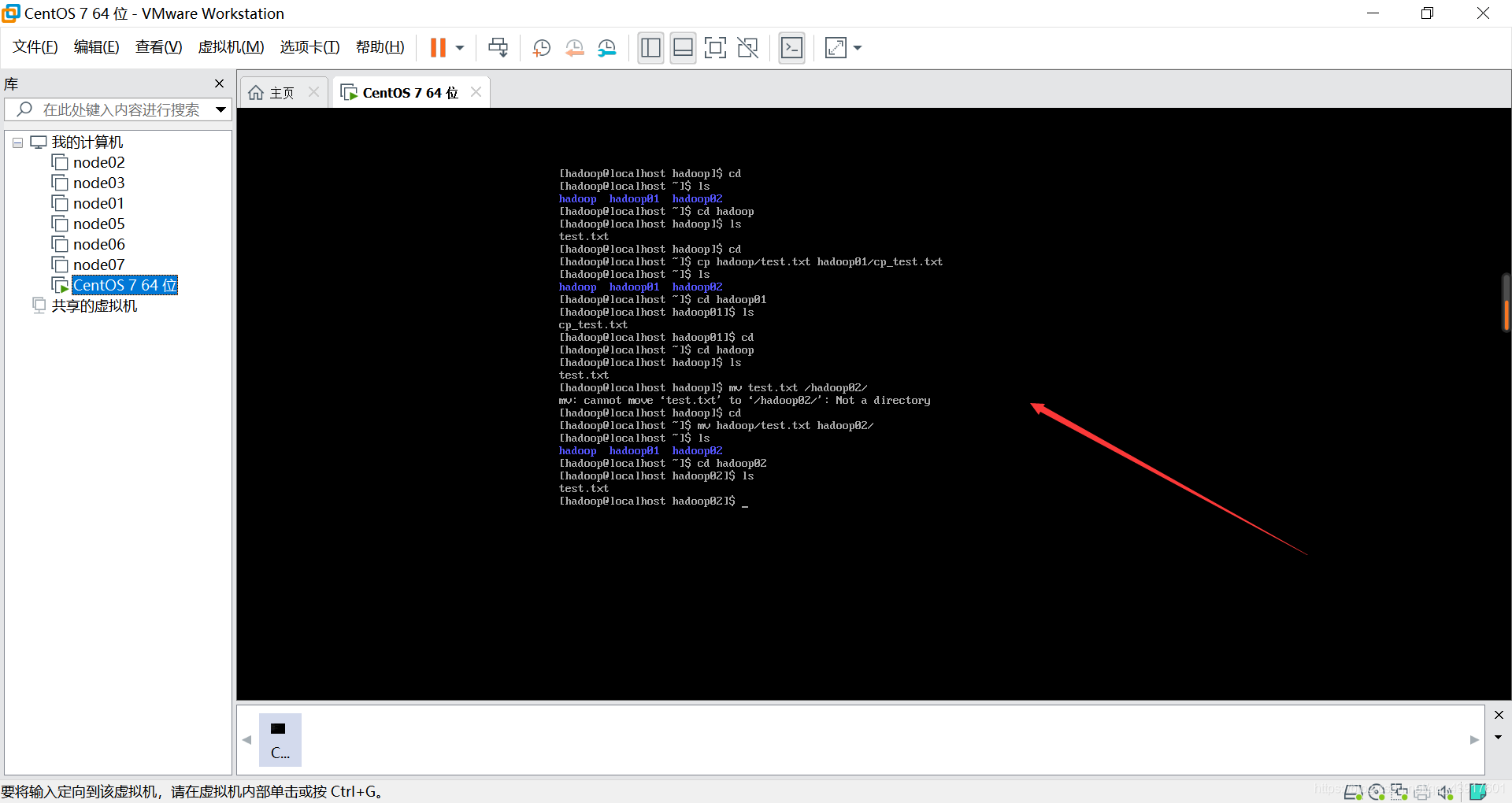Open the console view toolbar icon
Screen dimensions: 1512x803
pos(791,48)
